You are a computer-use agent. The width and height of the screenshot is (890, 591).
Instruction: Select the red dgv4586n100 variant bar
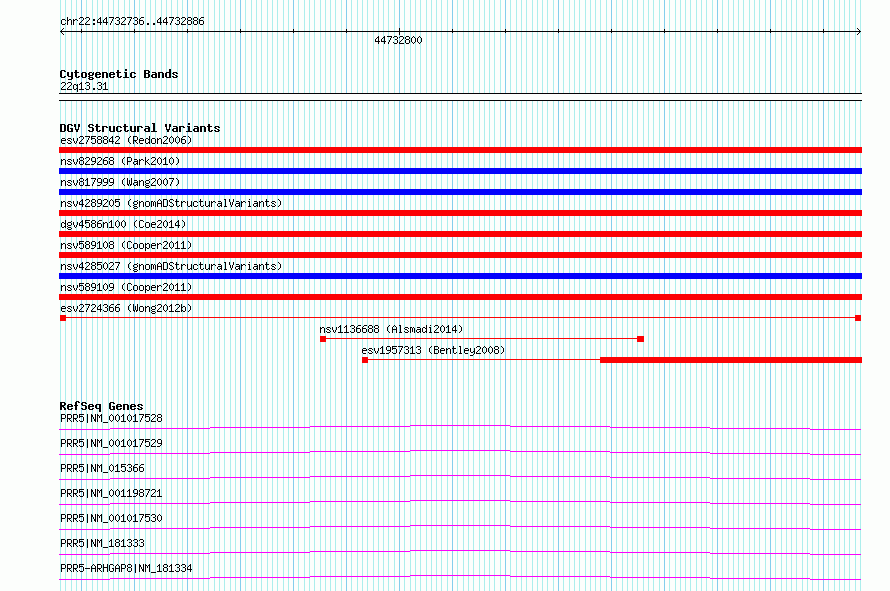[460, 234]
